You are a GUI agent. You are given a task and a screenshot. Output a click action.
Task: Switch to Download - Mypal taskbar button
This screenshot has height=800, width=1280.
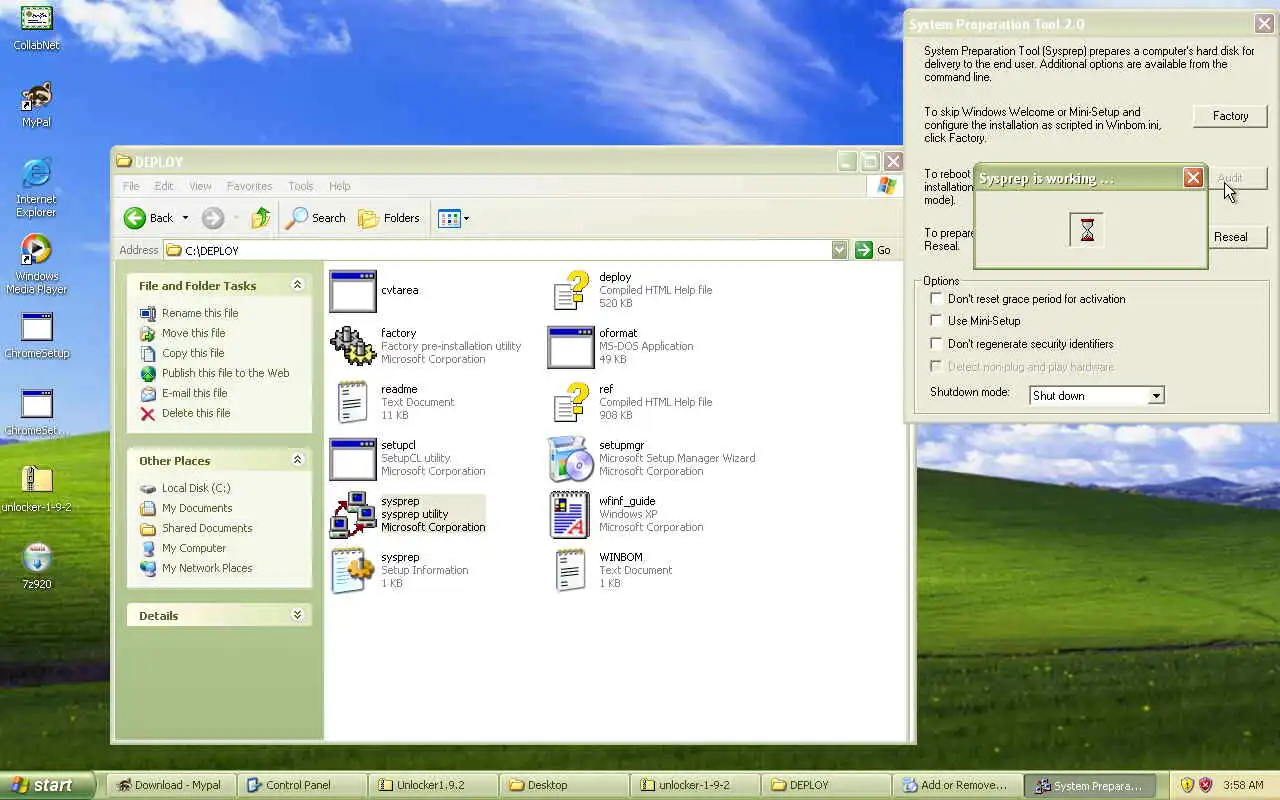170,785
